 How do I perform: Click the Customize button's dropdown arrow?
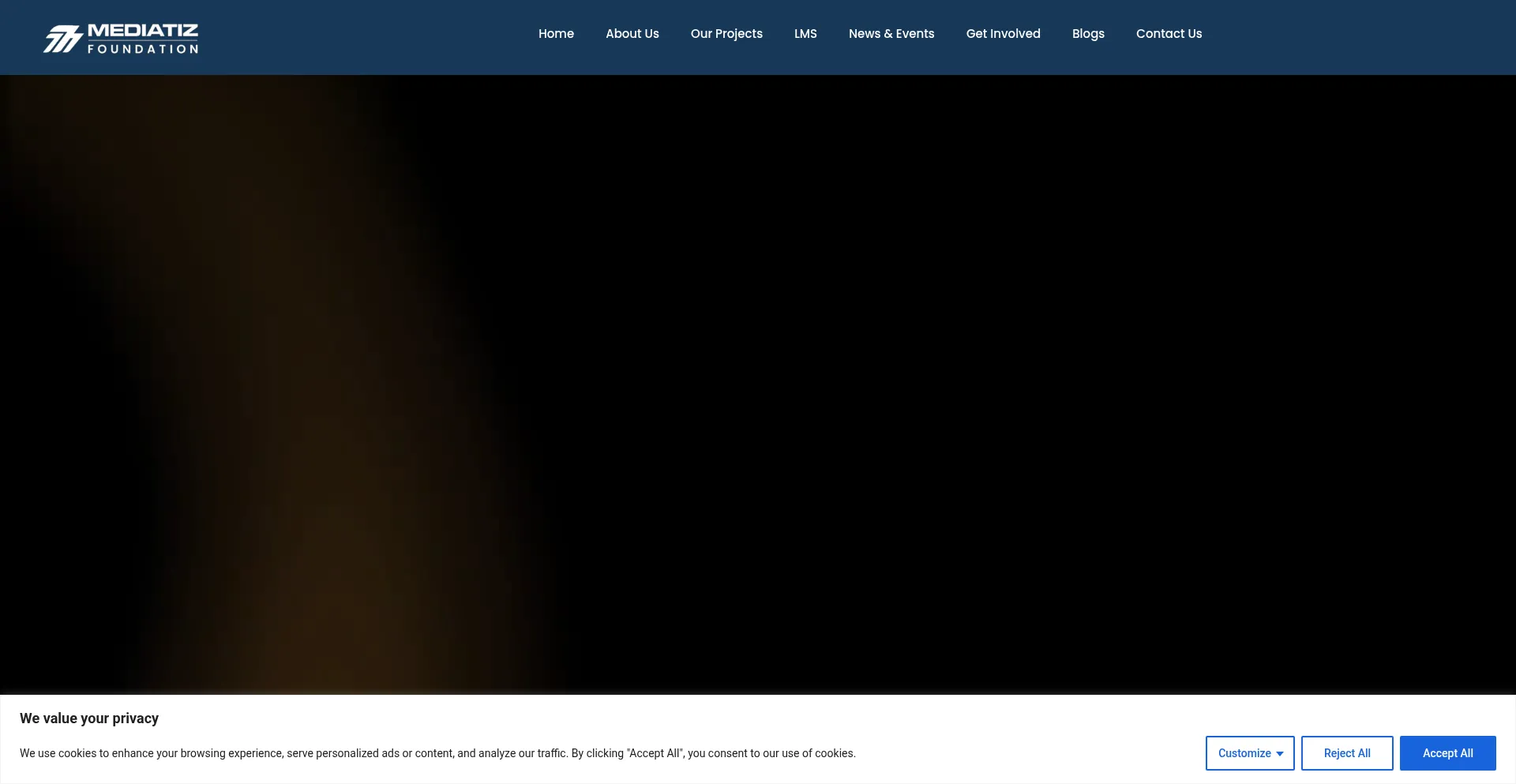pos(1280,754)
